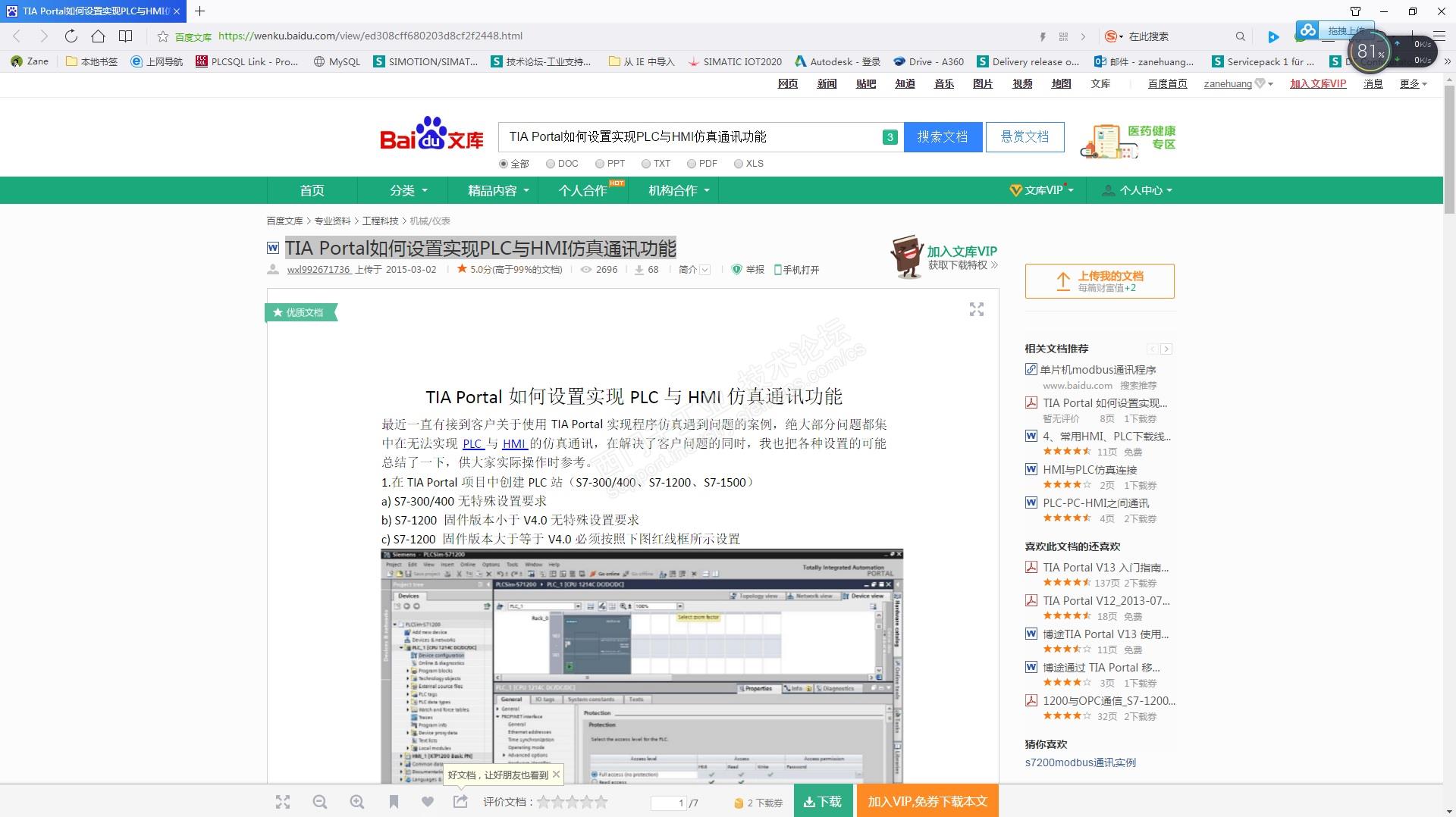Screen dimensions: 1456x817
Task: Open the browser main menu icon
Action: [1440, 36]
